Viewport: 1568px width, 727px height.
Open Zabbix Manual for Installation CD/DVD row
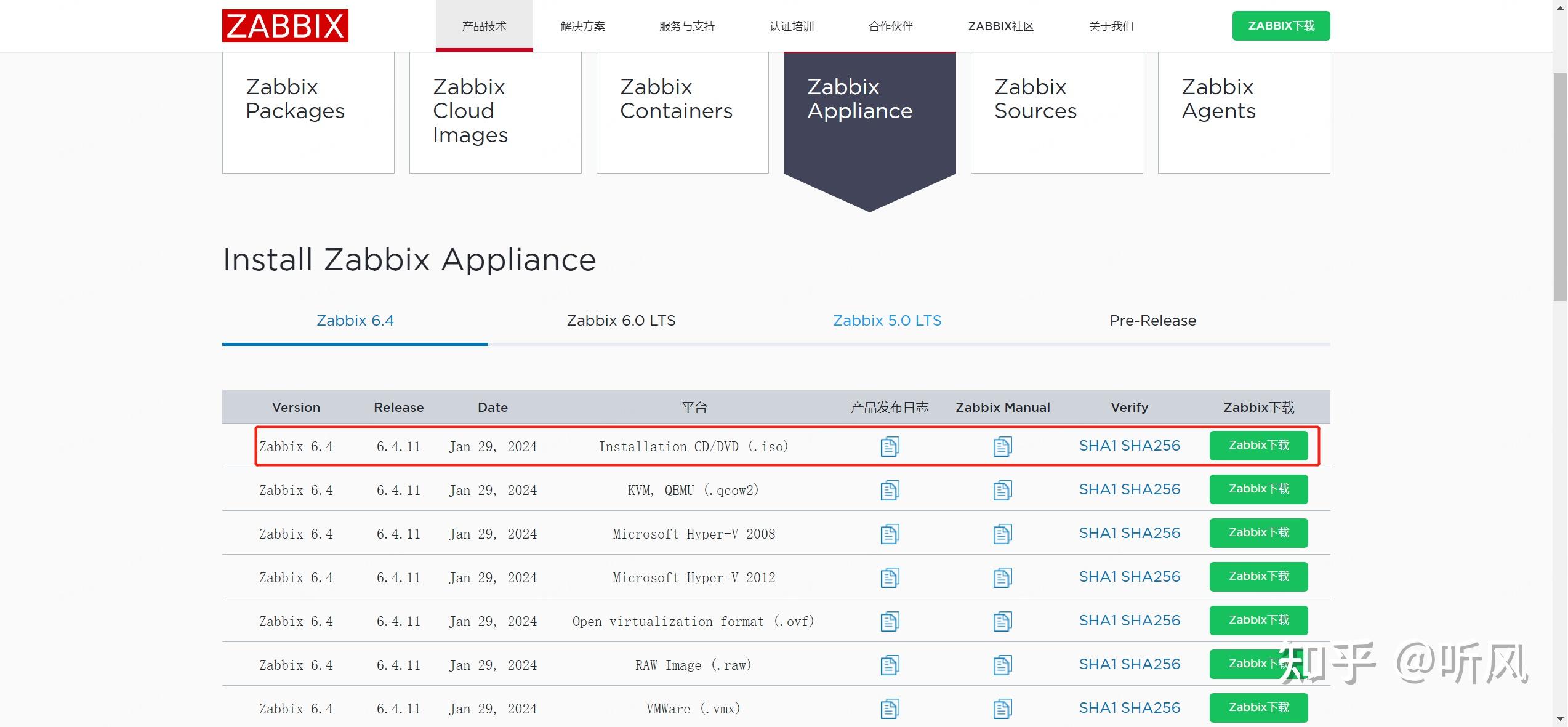[1002, 446]
